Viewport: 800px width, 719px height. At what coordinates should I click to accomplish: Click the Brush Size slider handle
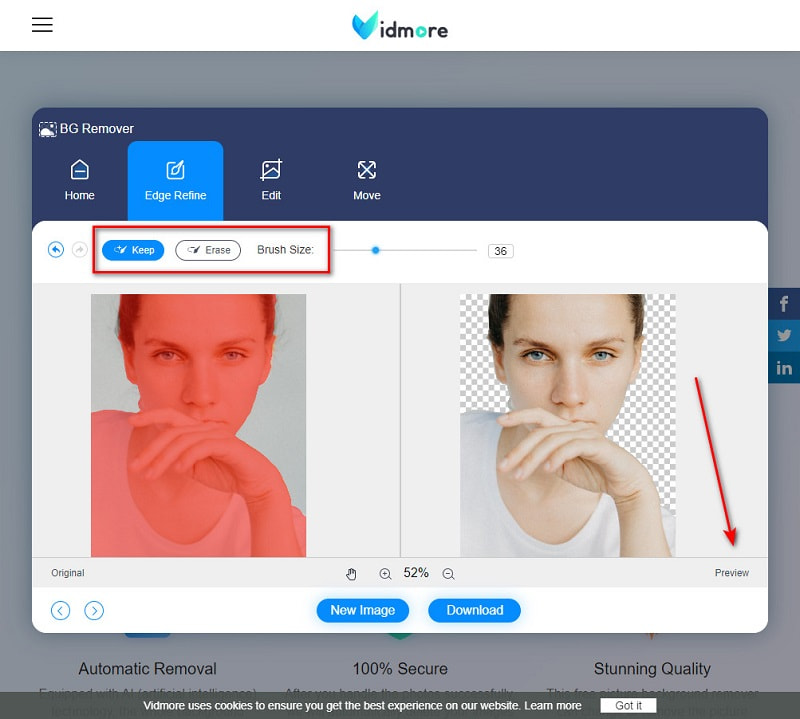tap(376, 250)
